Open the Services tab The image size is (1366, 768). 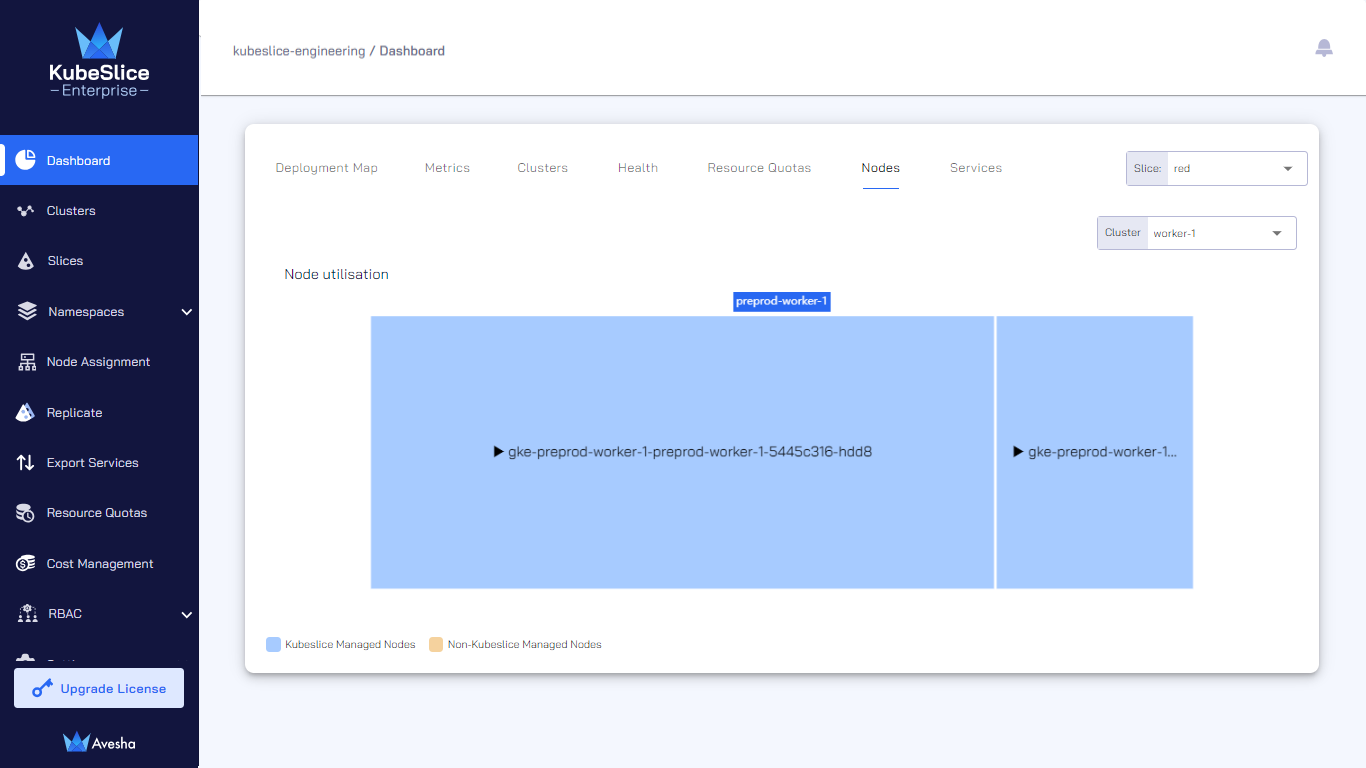pyautogui.click(x=976, y=168)
